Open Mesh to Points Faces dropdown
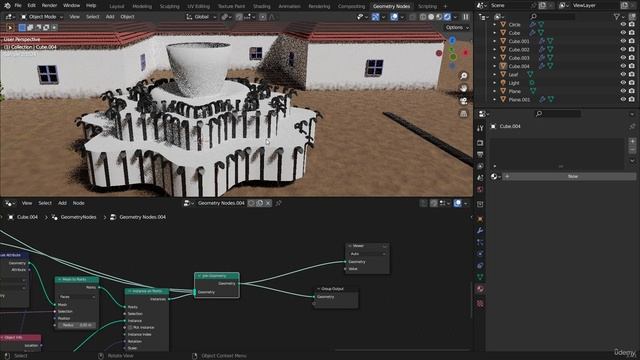 click(x=77, y=297)
